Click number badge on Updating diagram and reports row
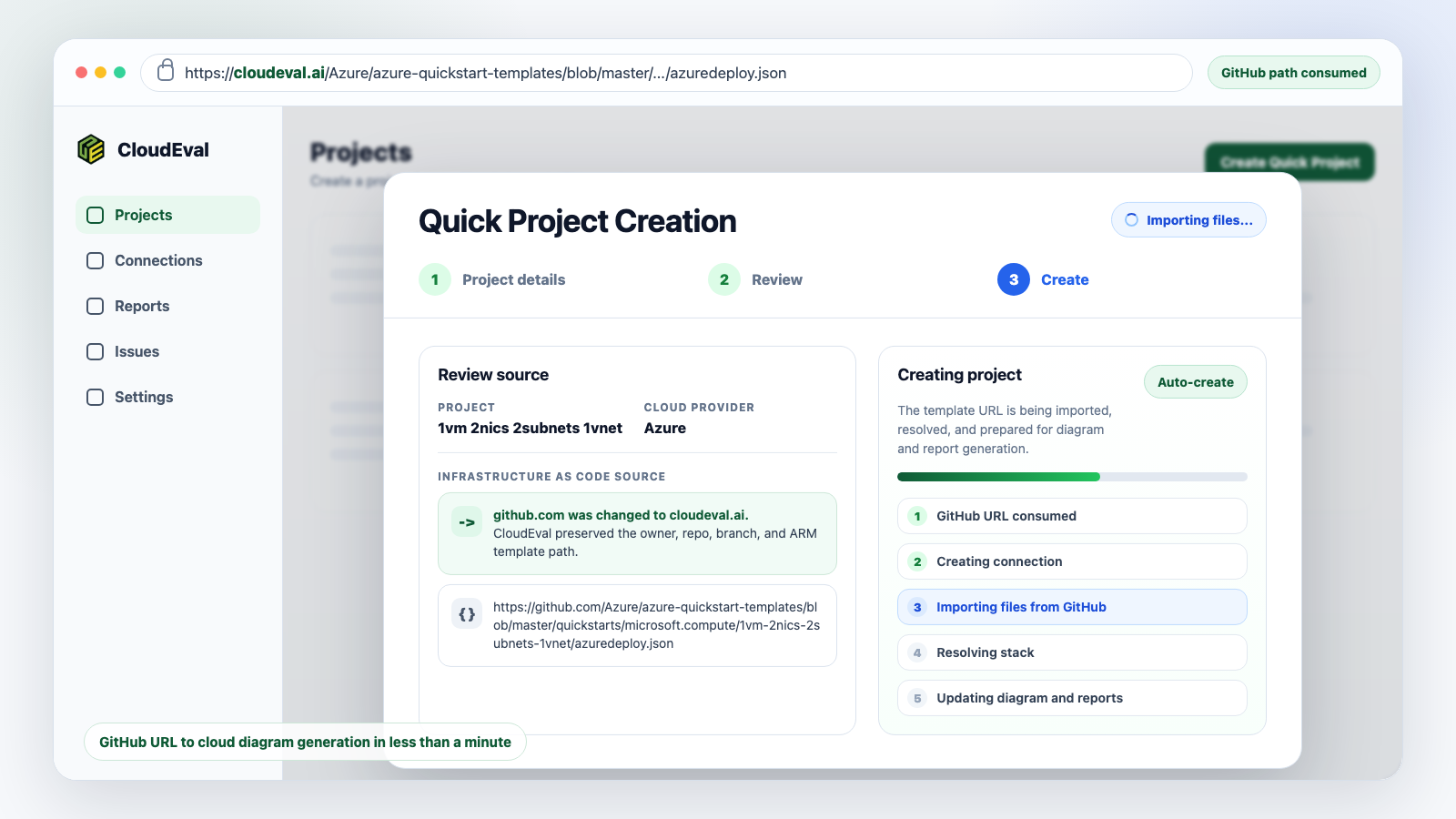The image size is (1456, 819). (917, 698)
